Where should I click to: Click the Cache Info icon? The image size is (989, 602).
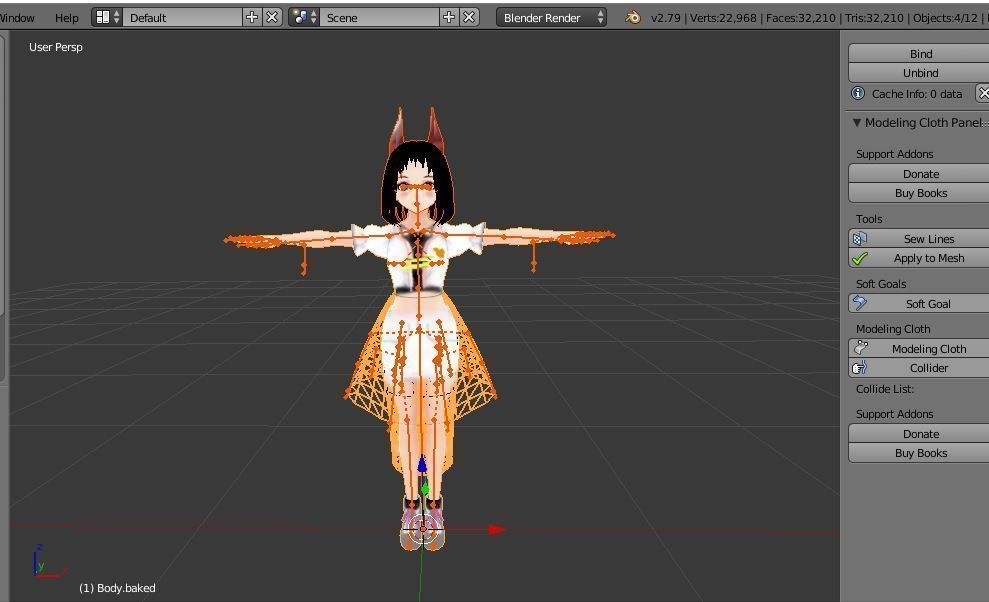(858, 93)
